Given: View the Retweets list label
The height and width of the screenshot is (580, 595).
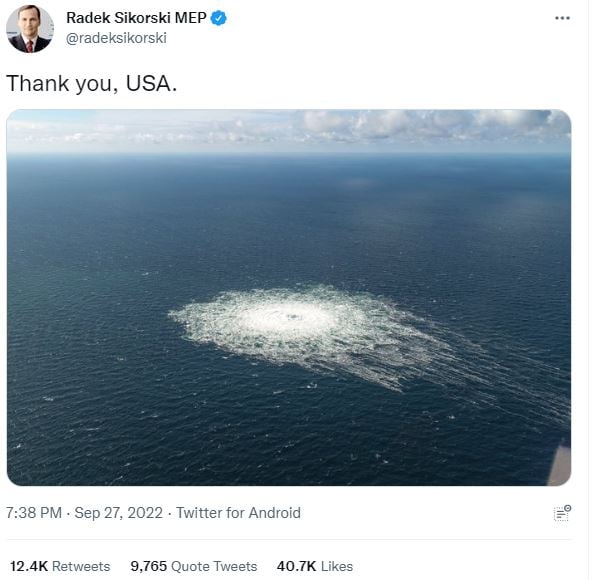Looking at the screenshot, I should (81, 566).
